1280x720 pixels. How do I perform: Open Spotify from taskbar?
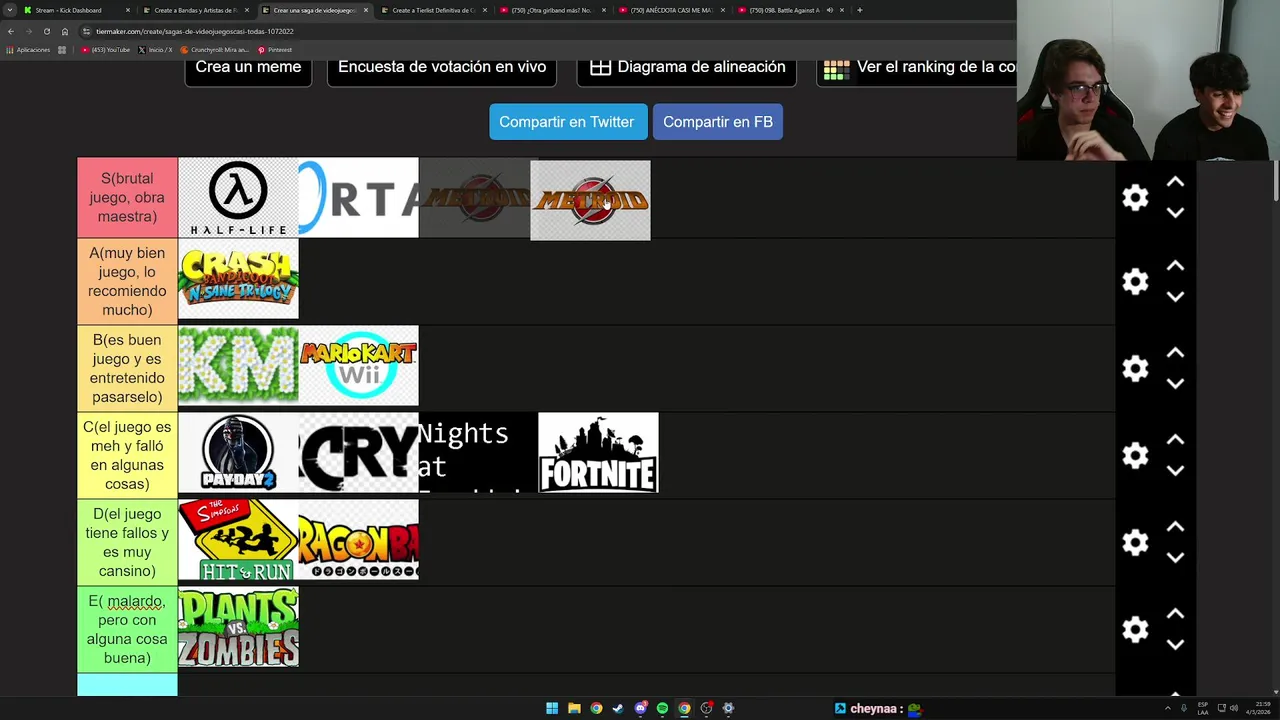tap(662, 708)
